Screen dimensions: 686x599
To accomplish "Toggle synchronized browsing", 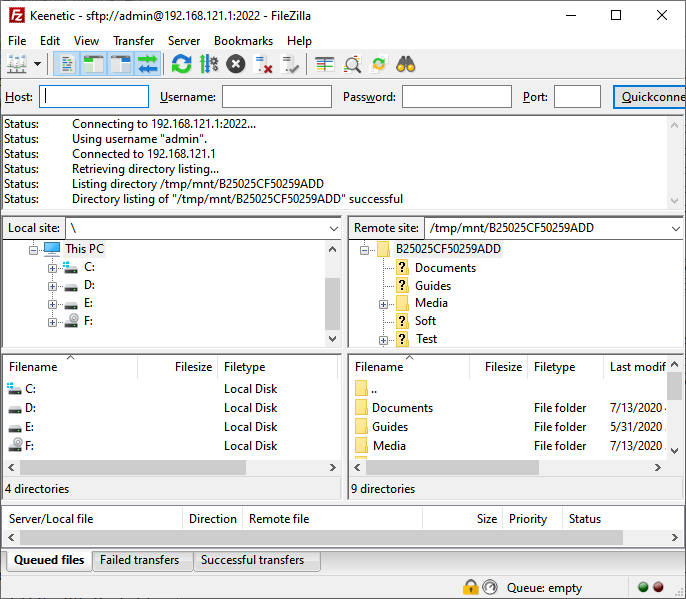I will tap(379, 64).
